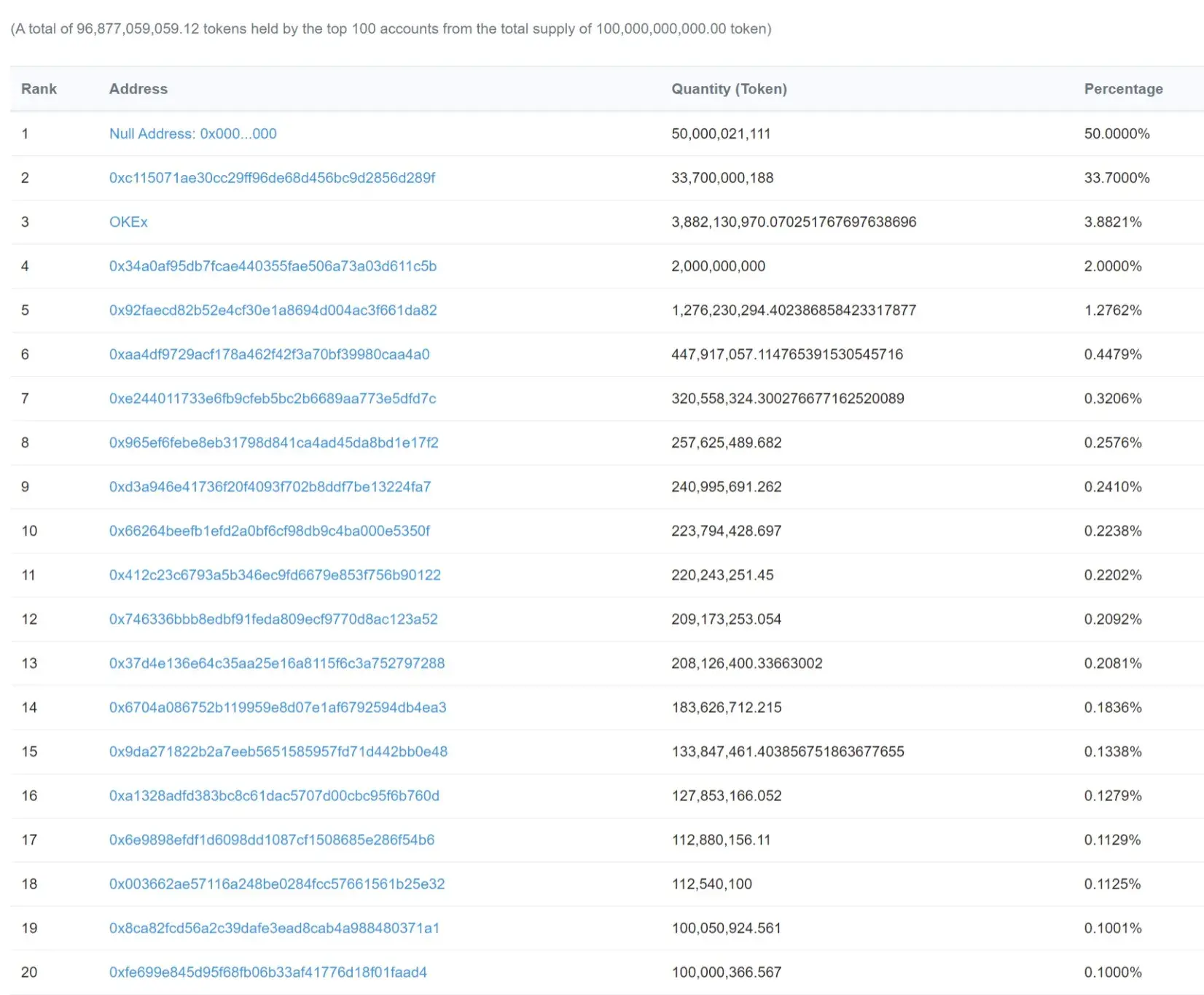This screenshot has width=1204, height=995.
Task: Open the Null Address: 0x000...000 link
Action: [x=193, y=133]
